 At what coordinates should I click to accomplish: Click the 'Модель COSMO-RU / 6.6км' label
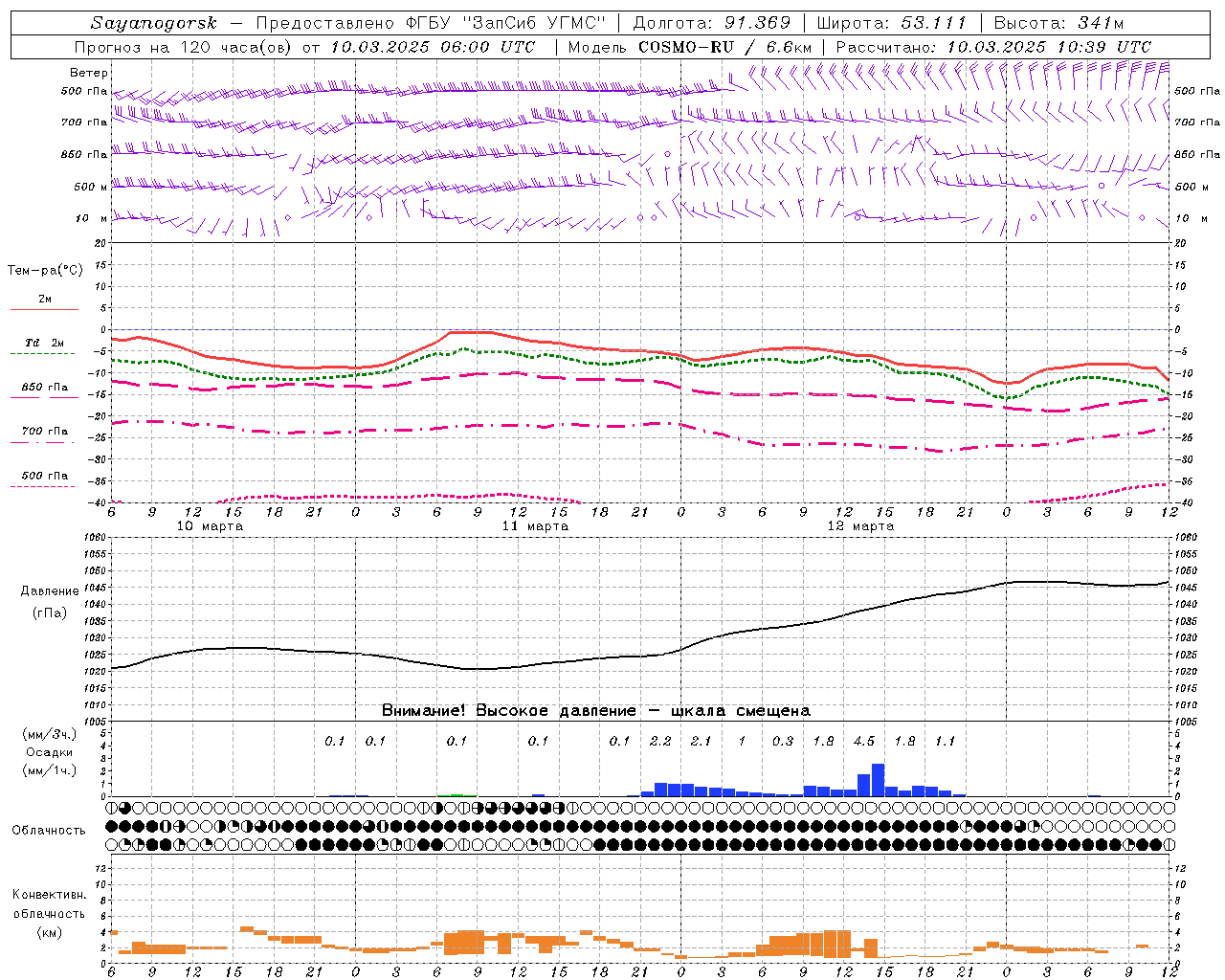[x=690, y=47]
